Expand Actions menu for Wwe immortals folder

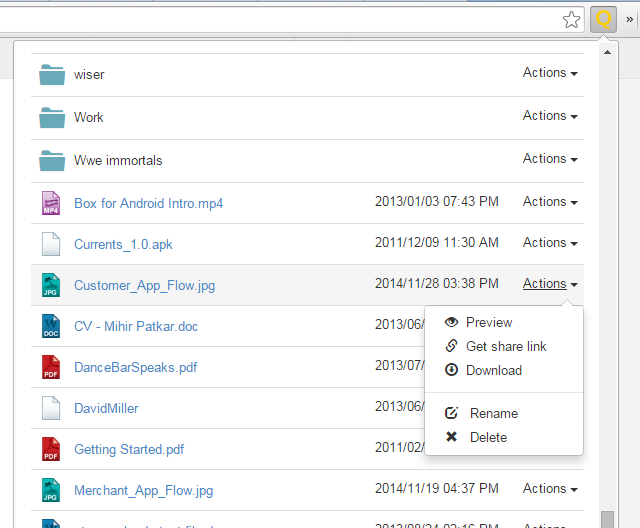point(549,159)
